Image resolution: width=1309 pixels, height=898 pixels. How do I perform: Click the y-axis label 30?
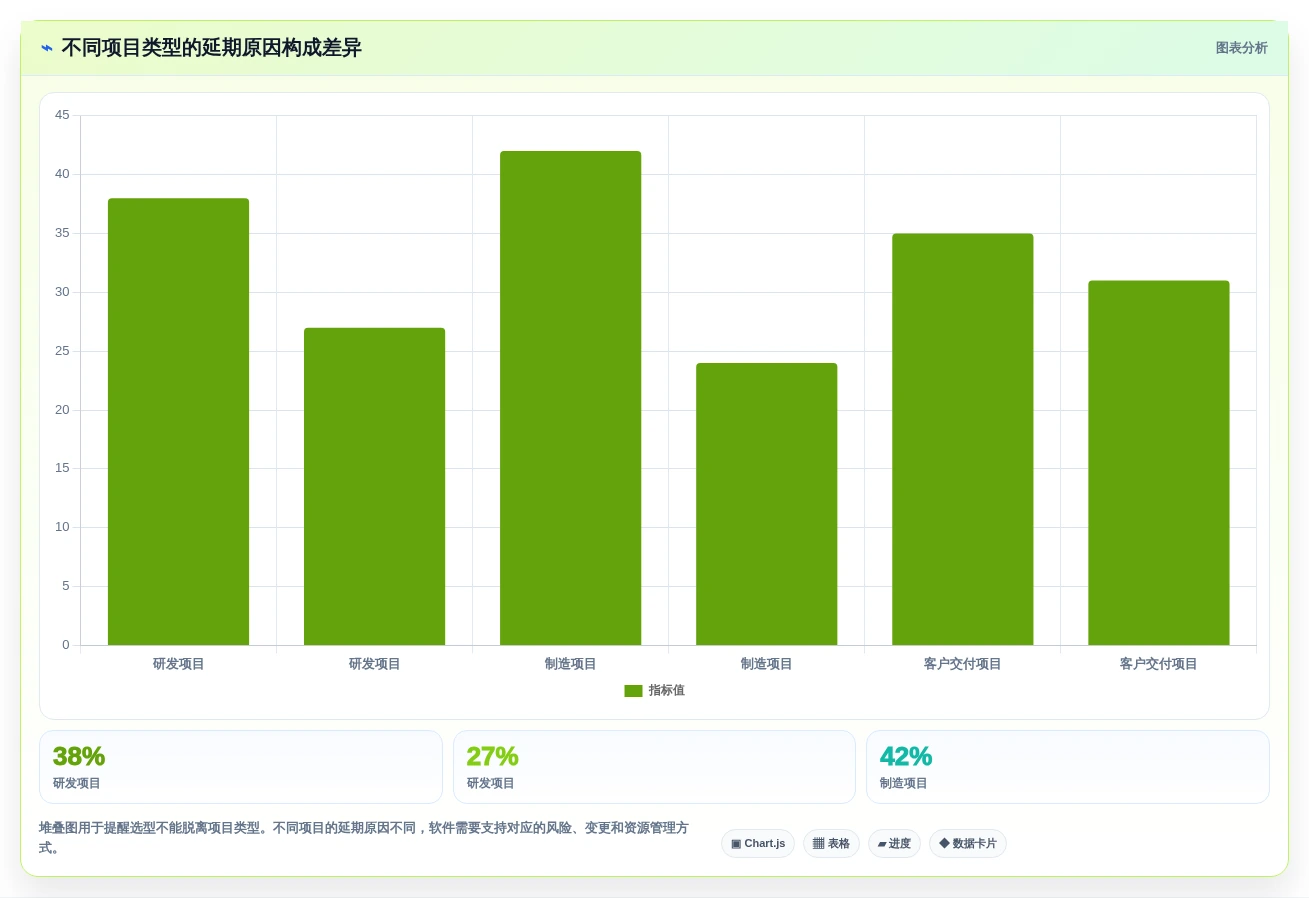(62, 292)
